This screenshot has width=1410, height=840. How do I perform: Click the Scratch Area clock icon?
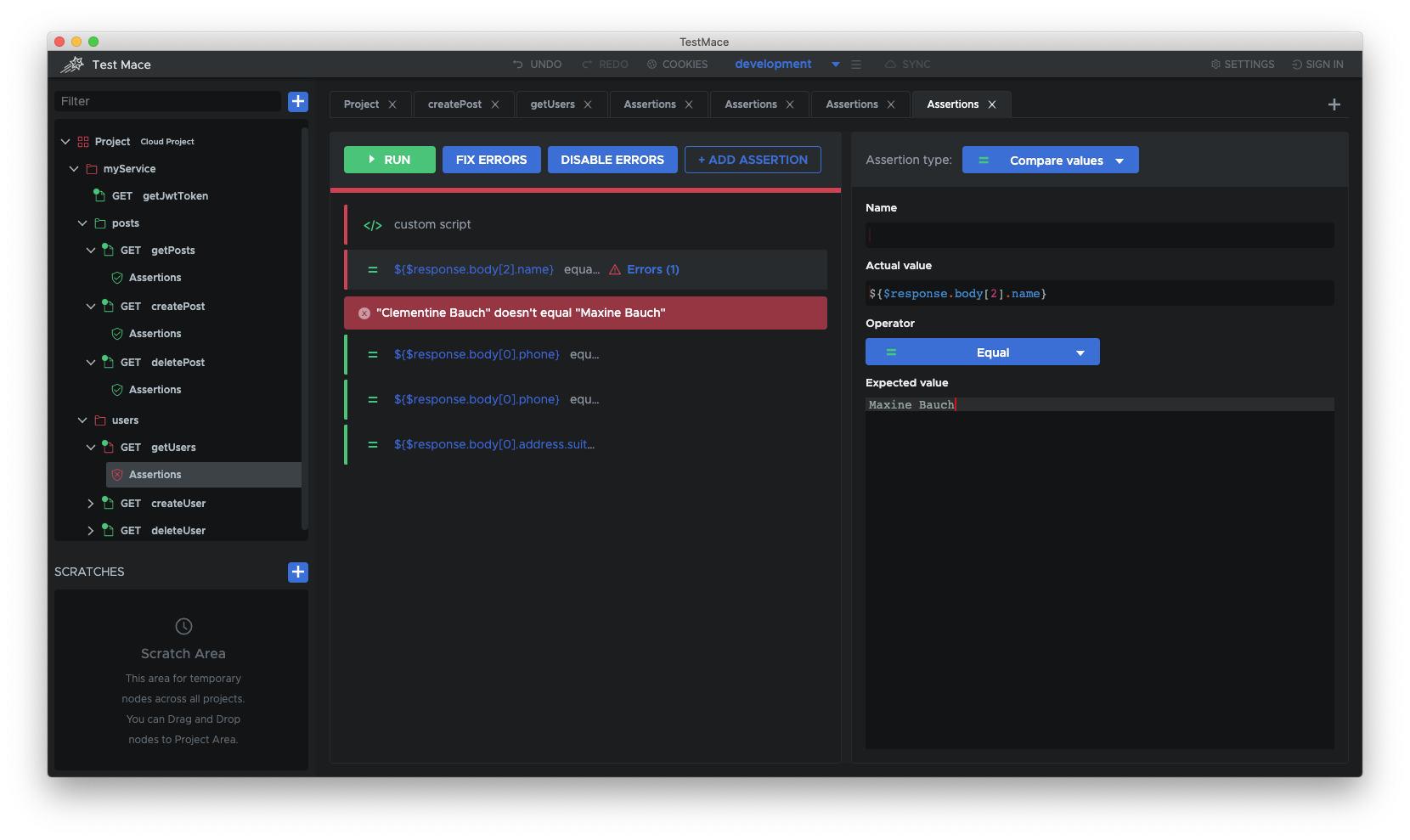tap(183, 626)
